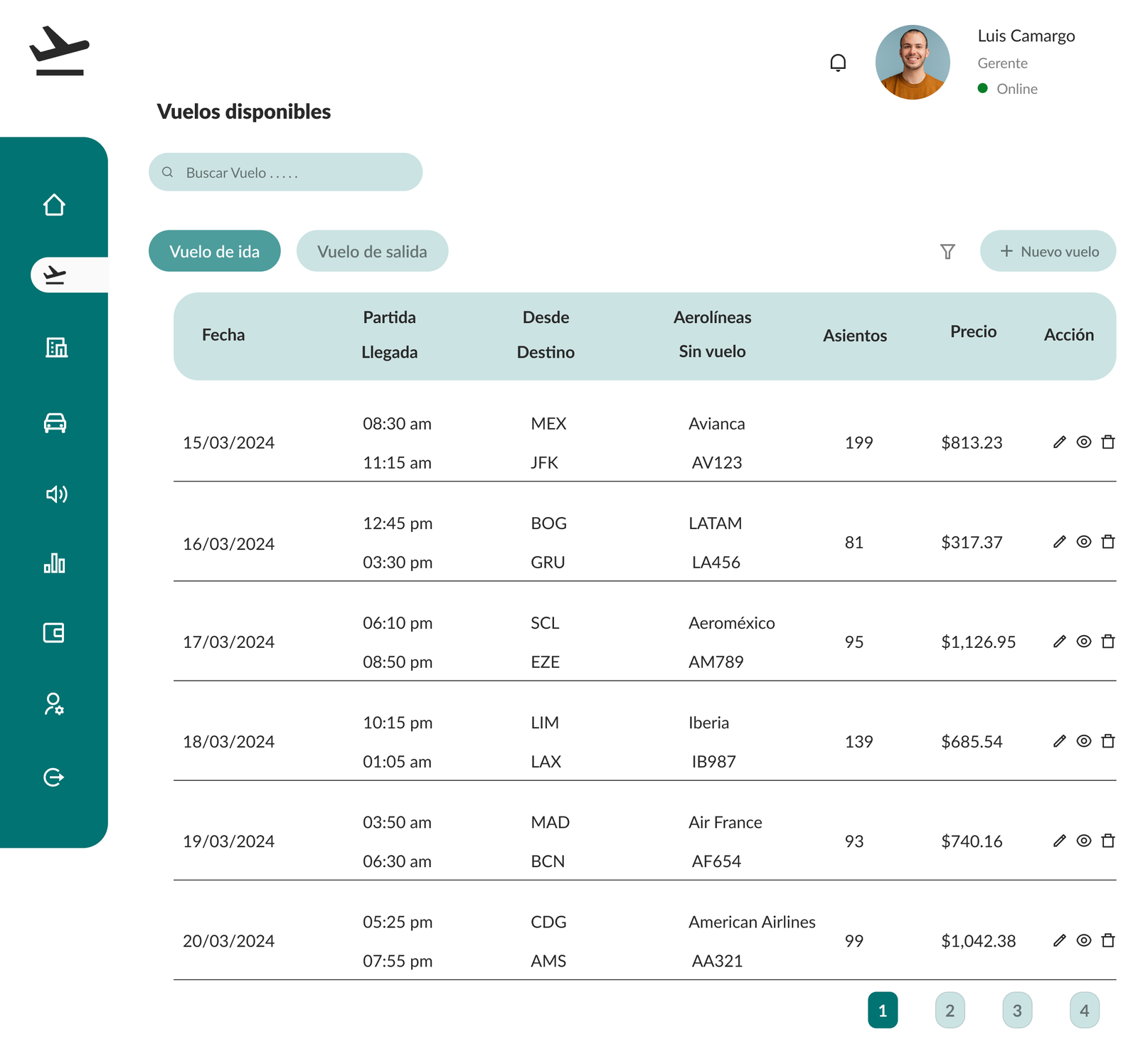View details of Avianca AV123 flight
Viewport: 1138px width, 1064px height.
(1083, 442)
